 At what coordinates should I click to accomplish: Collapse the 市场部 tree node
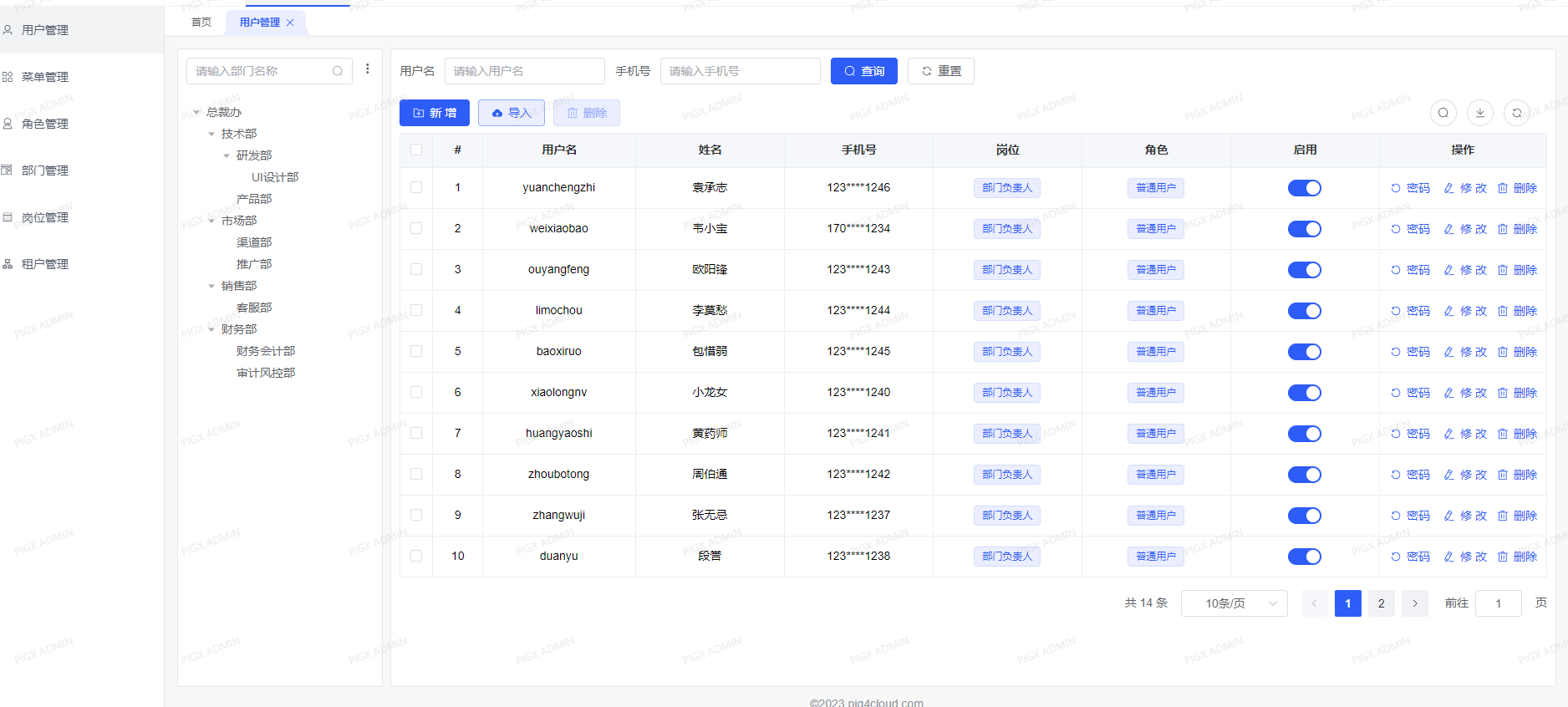point(211,221)
